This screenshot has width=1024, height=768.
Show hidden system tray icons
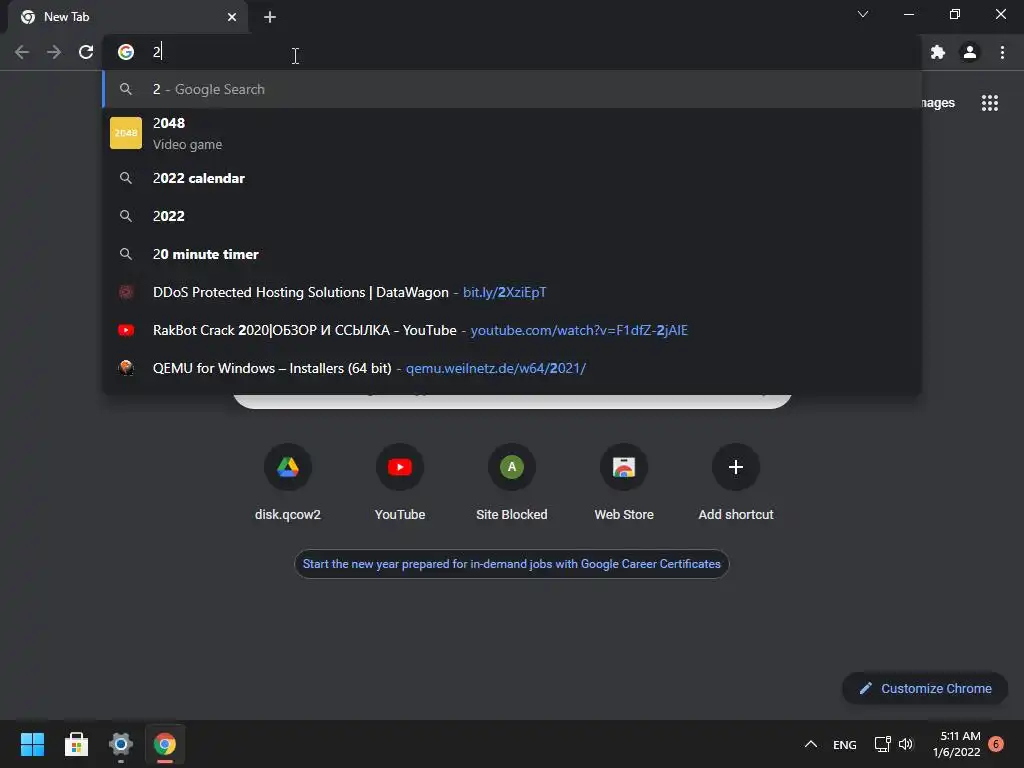coord(811,744)
